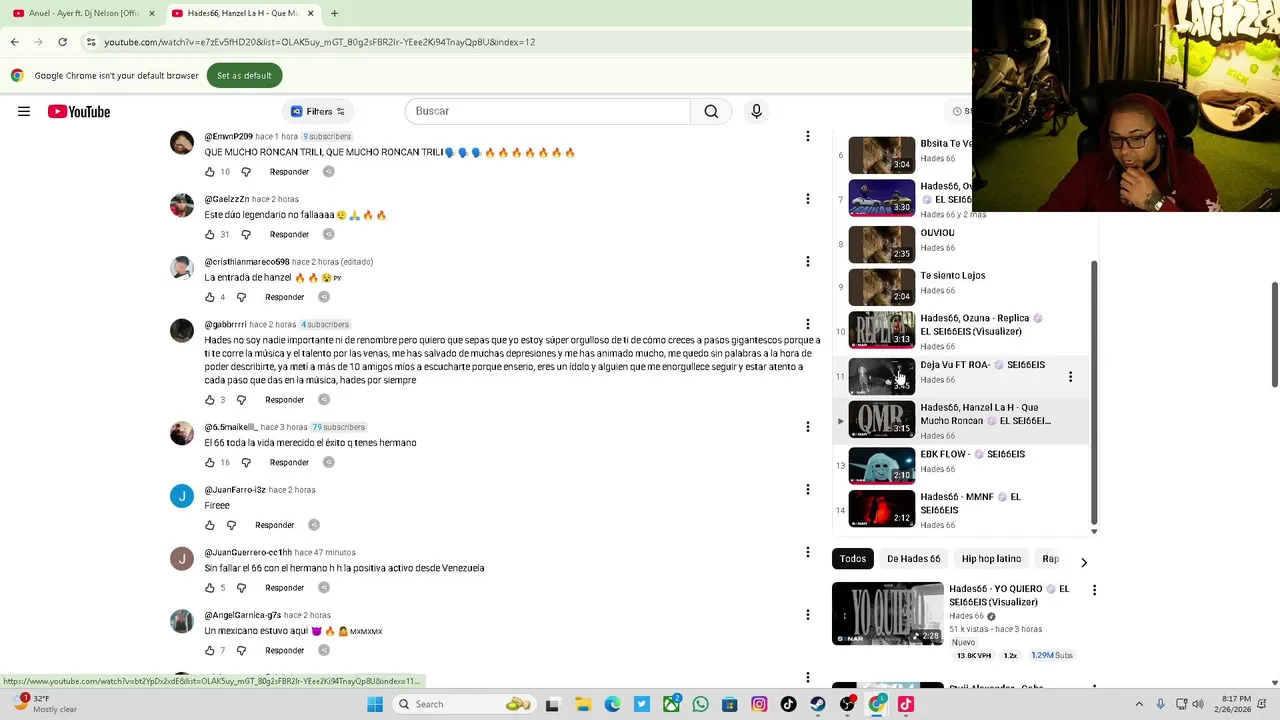The image size is (1280, 720).
Task: Open three-dot menu for Deja Vu playlist item
Action: (1070, 377)
